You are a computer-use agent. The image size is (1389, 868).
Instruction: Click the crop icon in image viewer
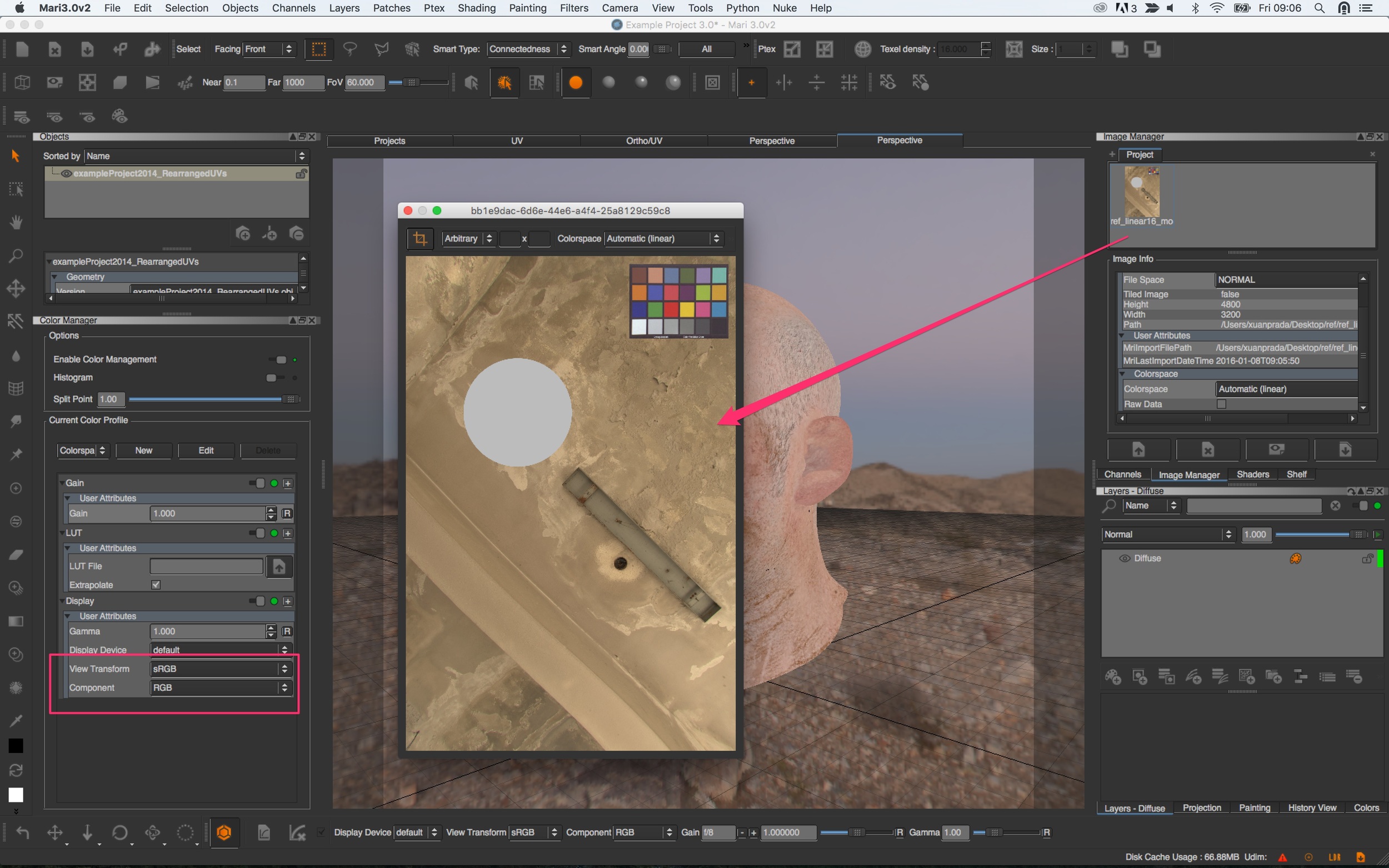[x=419, y=239]
